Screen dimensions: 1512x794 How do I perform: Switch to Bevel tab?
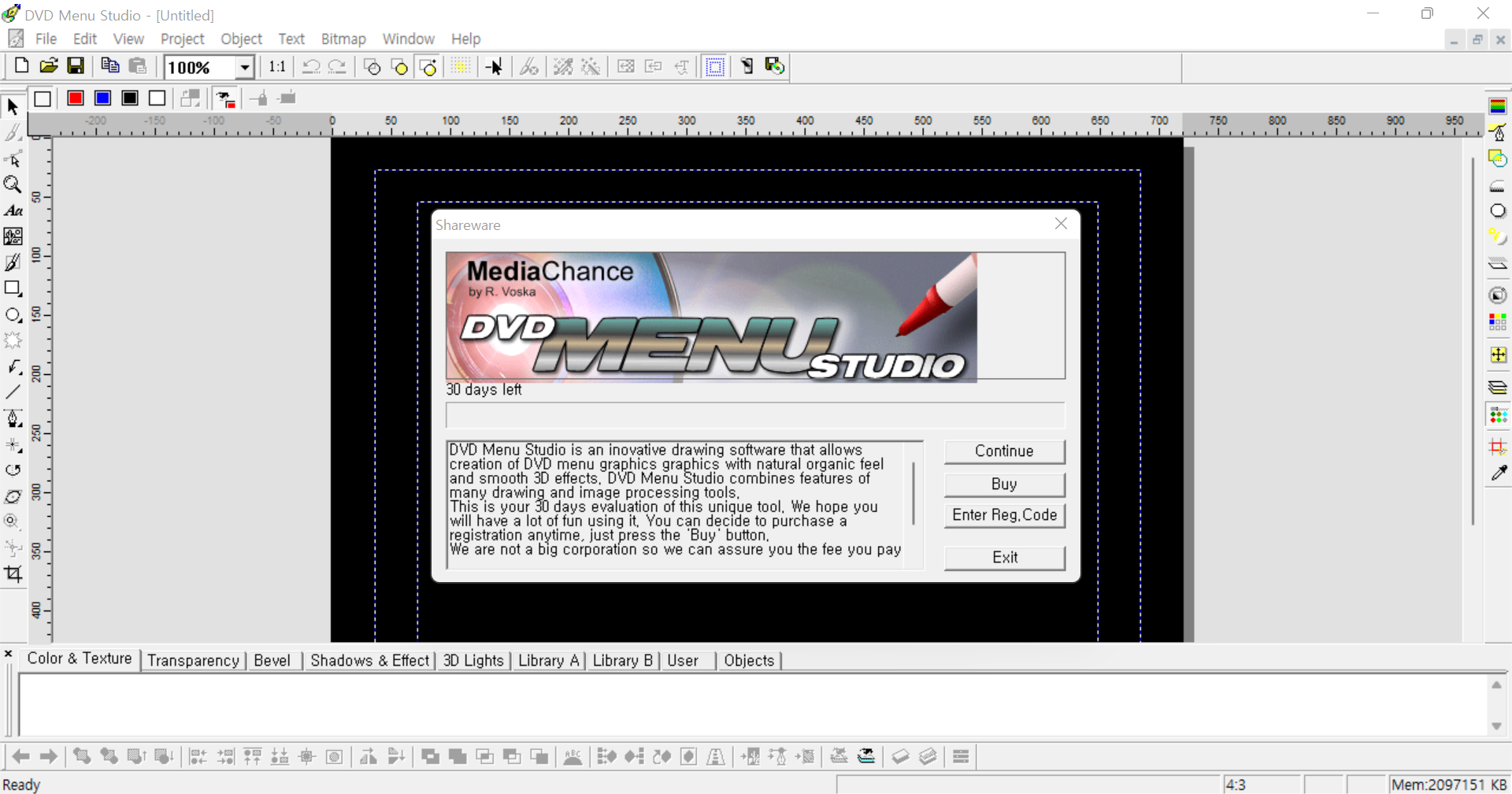pyautogui.click(x=272, y=661)
